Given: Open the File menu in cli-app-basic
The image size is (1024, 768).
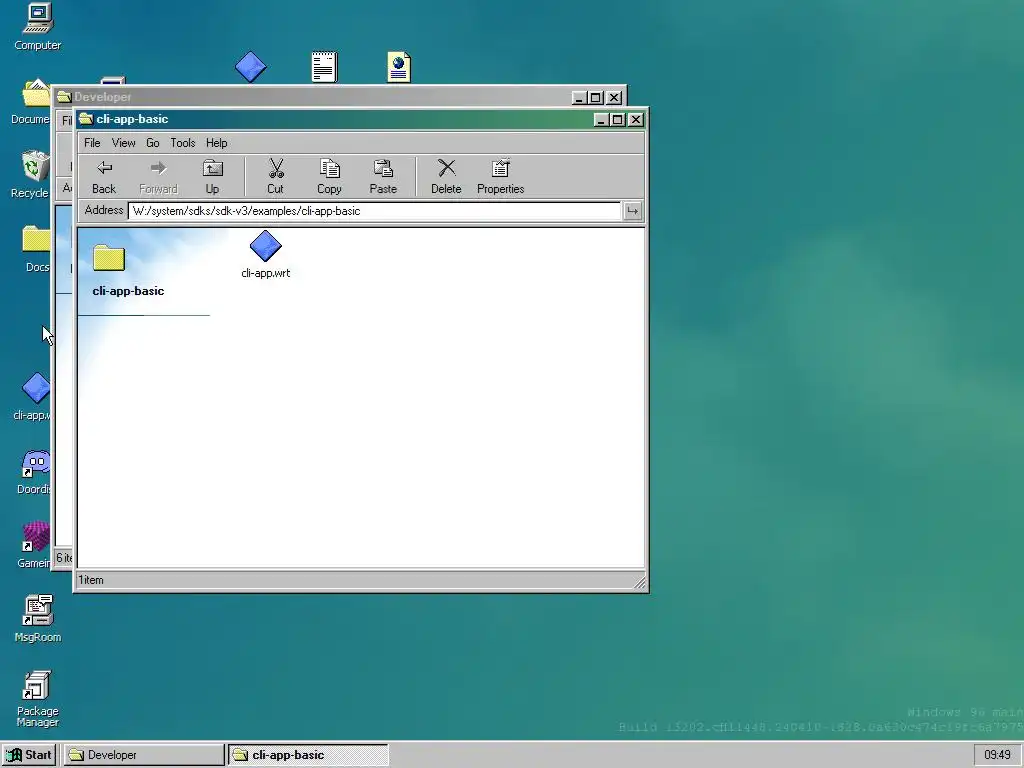Looking at the screenshot, I should [x=92, y=143].
